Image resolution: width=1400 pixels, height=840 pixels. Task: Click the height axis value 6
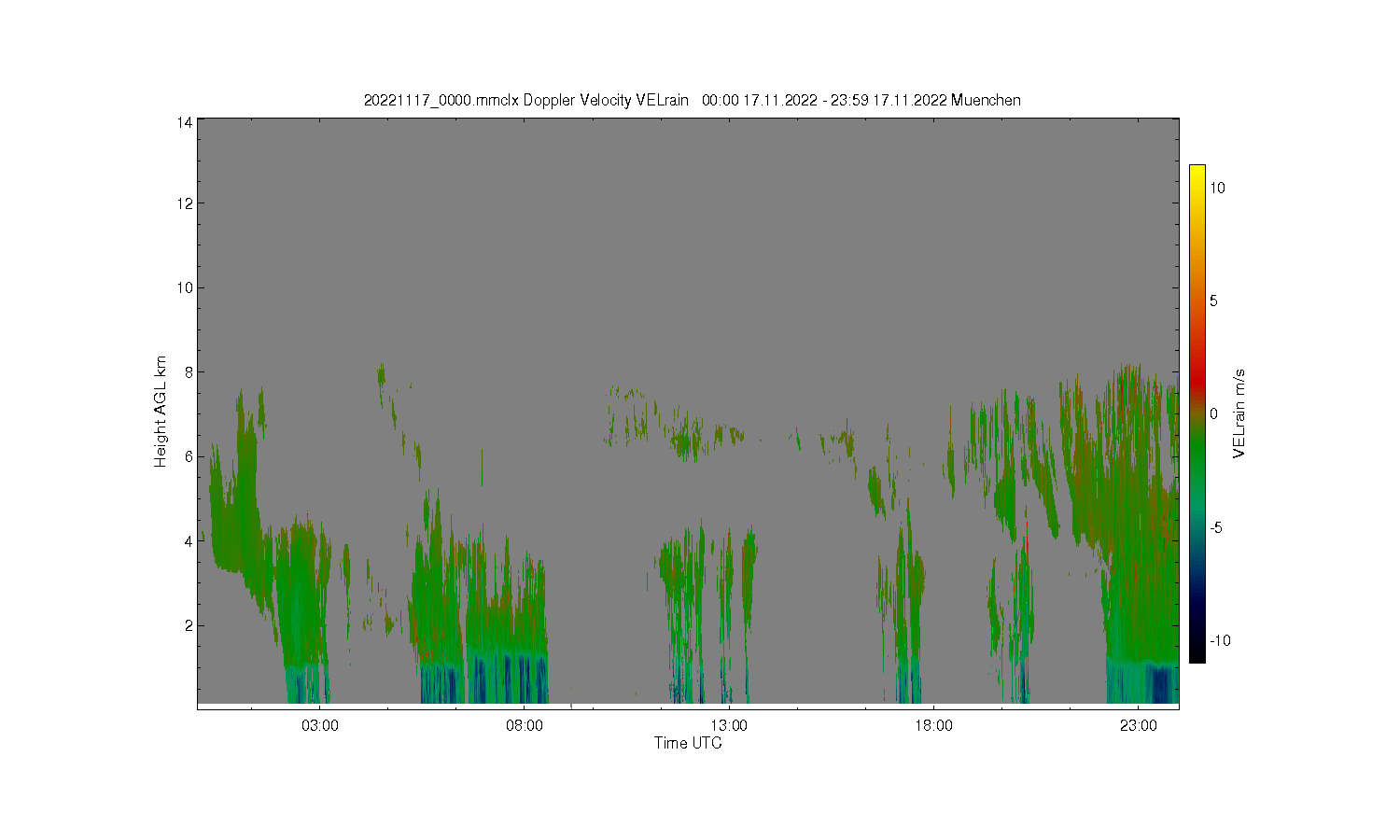189,456
